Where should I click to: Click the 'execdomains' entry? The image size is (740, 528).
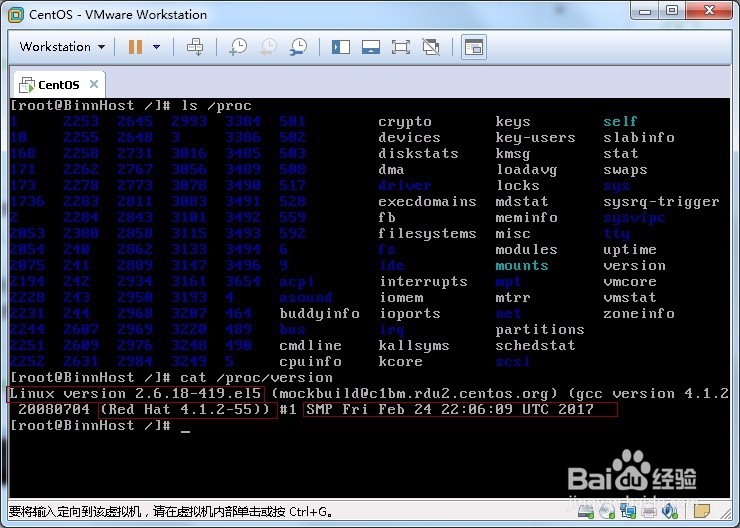tap(427, 201)
